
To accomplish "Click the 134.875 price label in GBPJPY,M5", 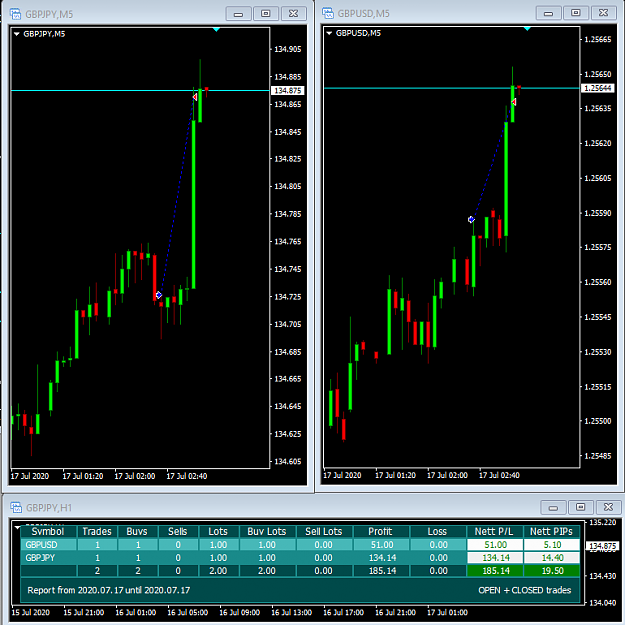I will [287, 90].
